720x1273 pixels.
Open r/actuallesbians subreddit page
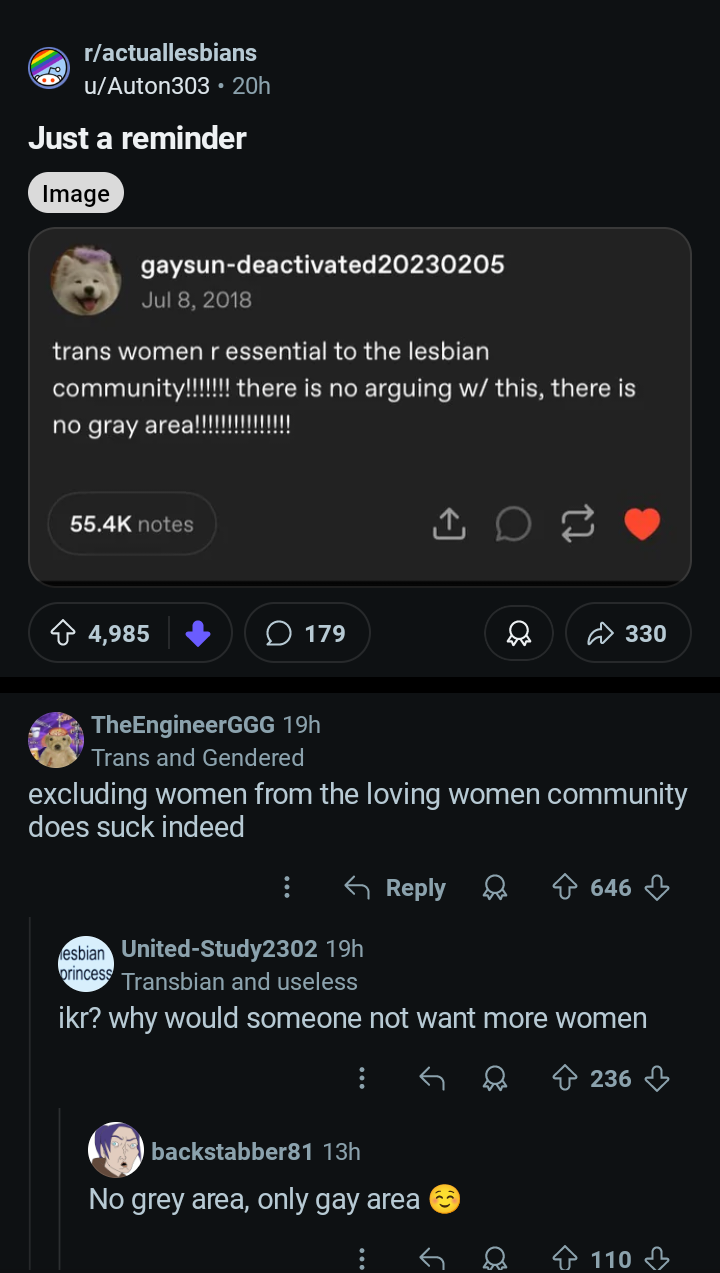coord(170,53)
